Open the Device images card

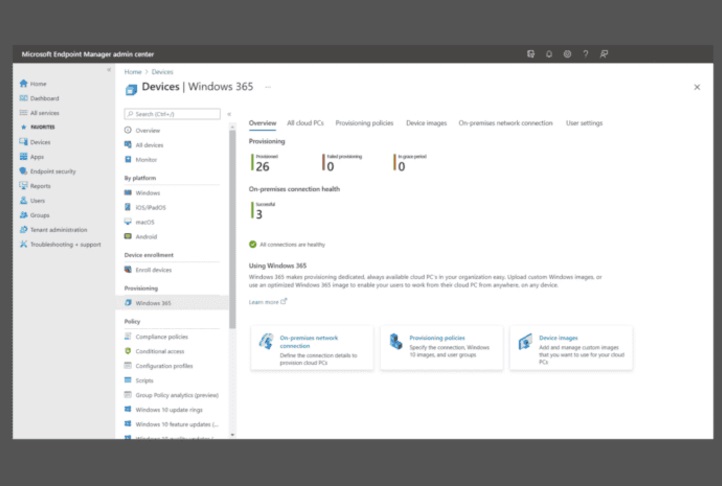pos(571,349)
